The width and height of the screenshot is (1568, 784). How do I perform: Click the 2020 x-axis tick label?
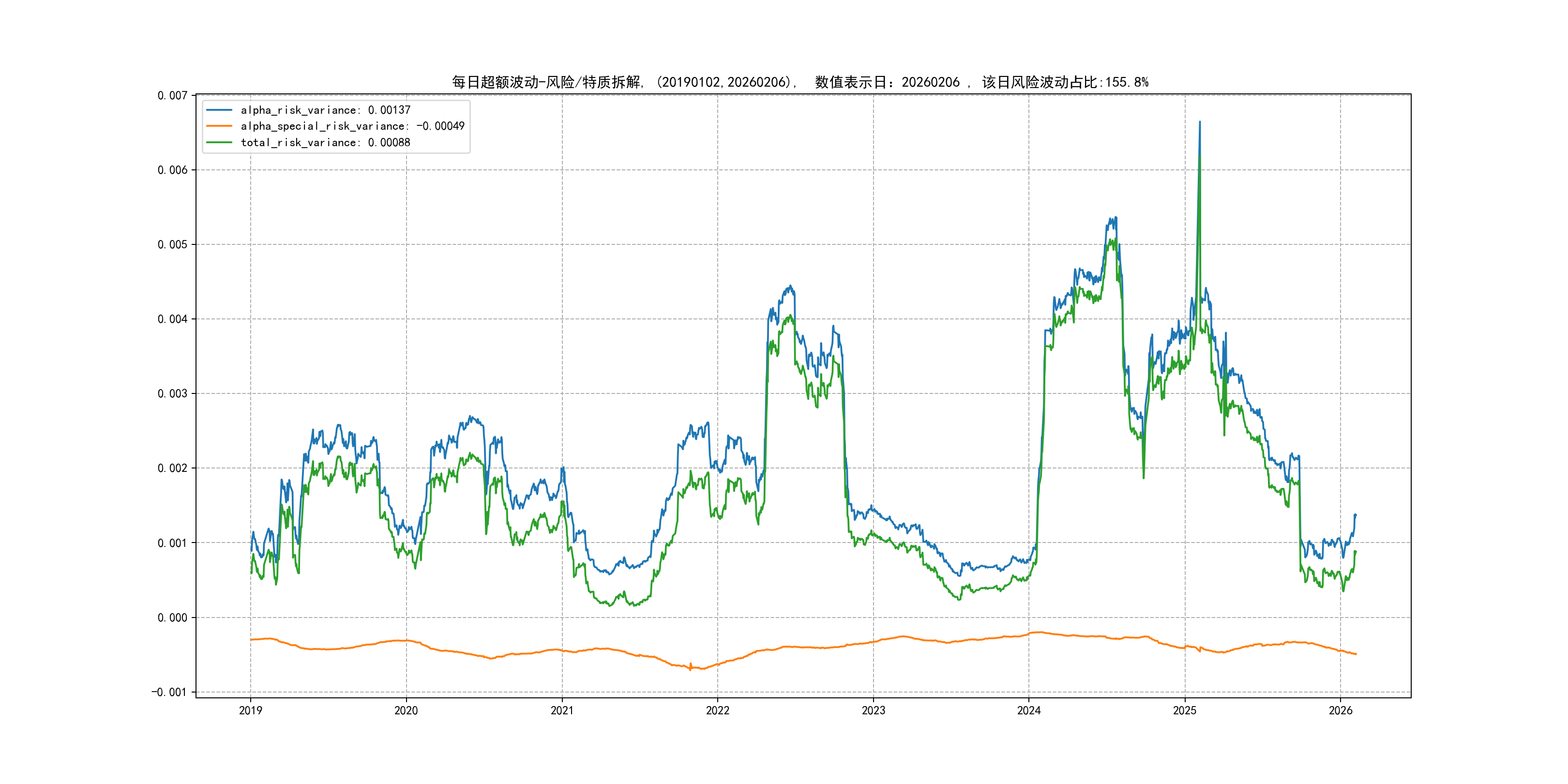pyautogui.click(x=406, y=710)
